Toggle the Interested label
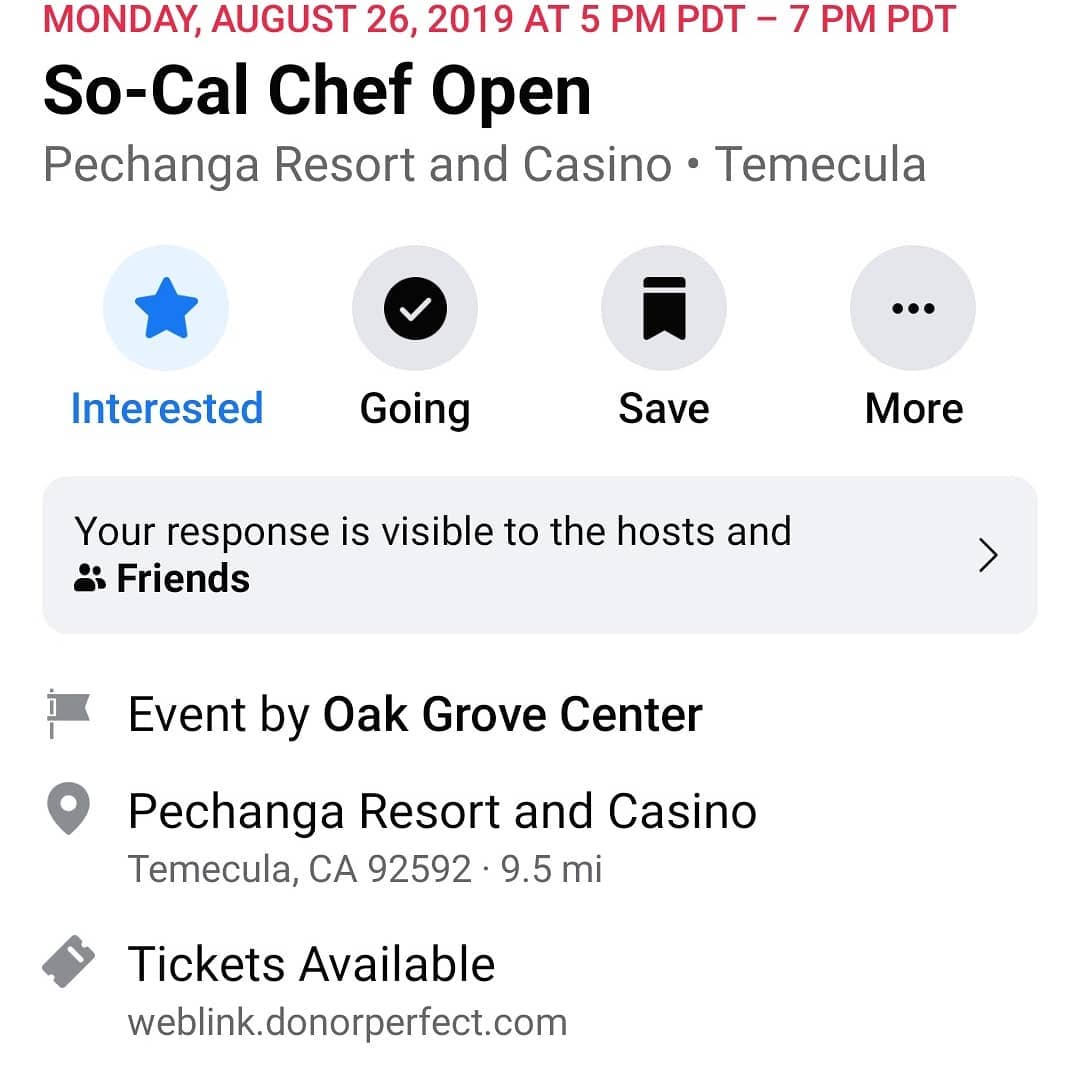 (167, 408)
